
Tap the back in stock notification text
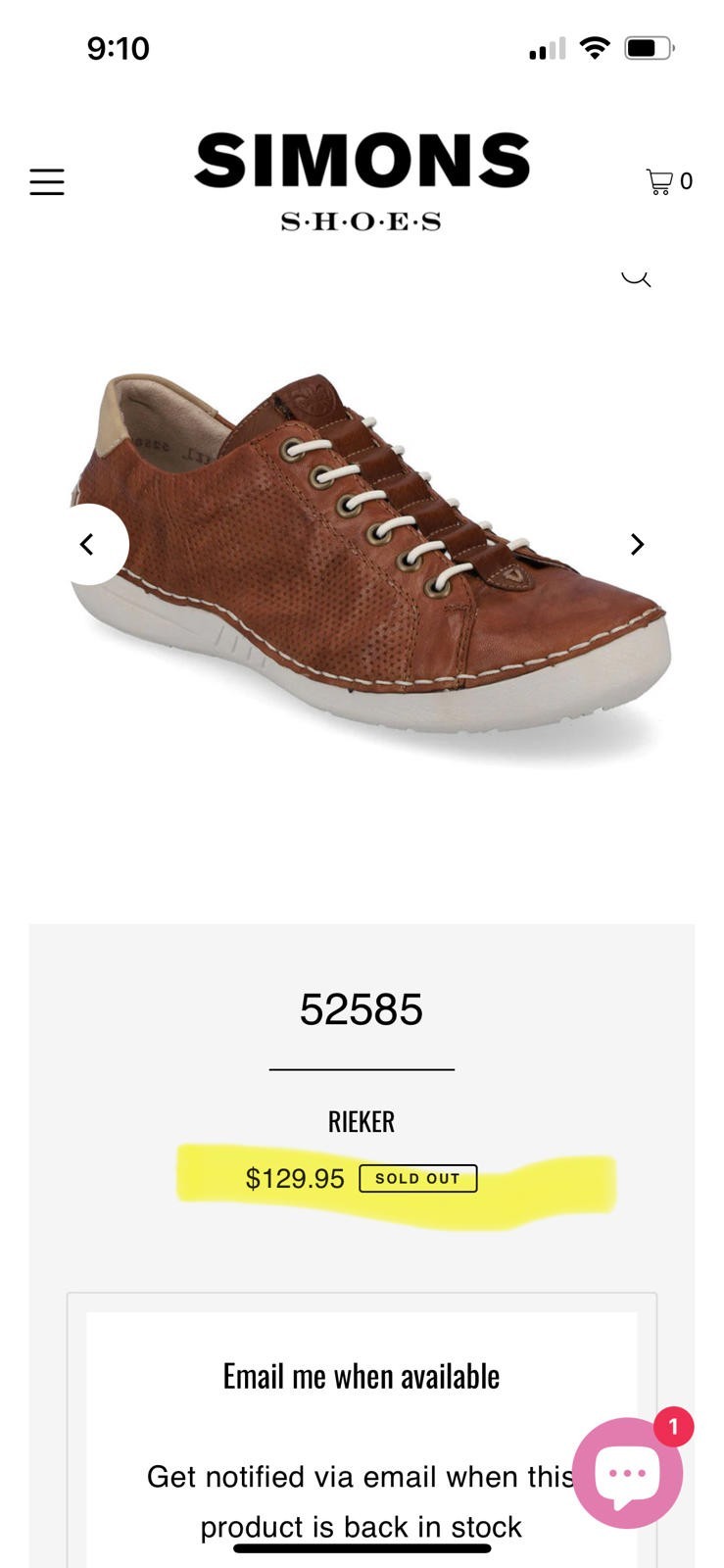click(x=362, y=1501)
